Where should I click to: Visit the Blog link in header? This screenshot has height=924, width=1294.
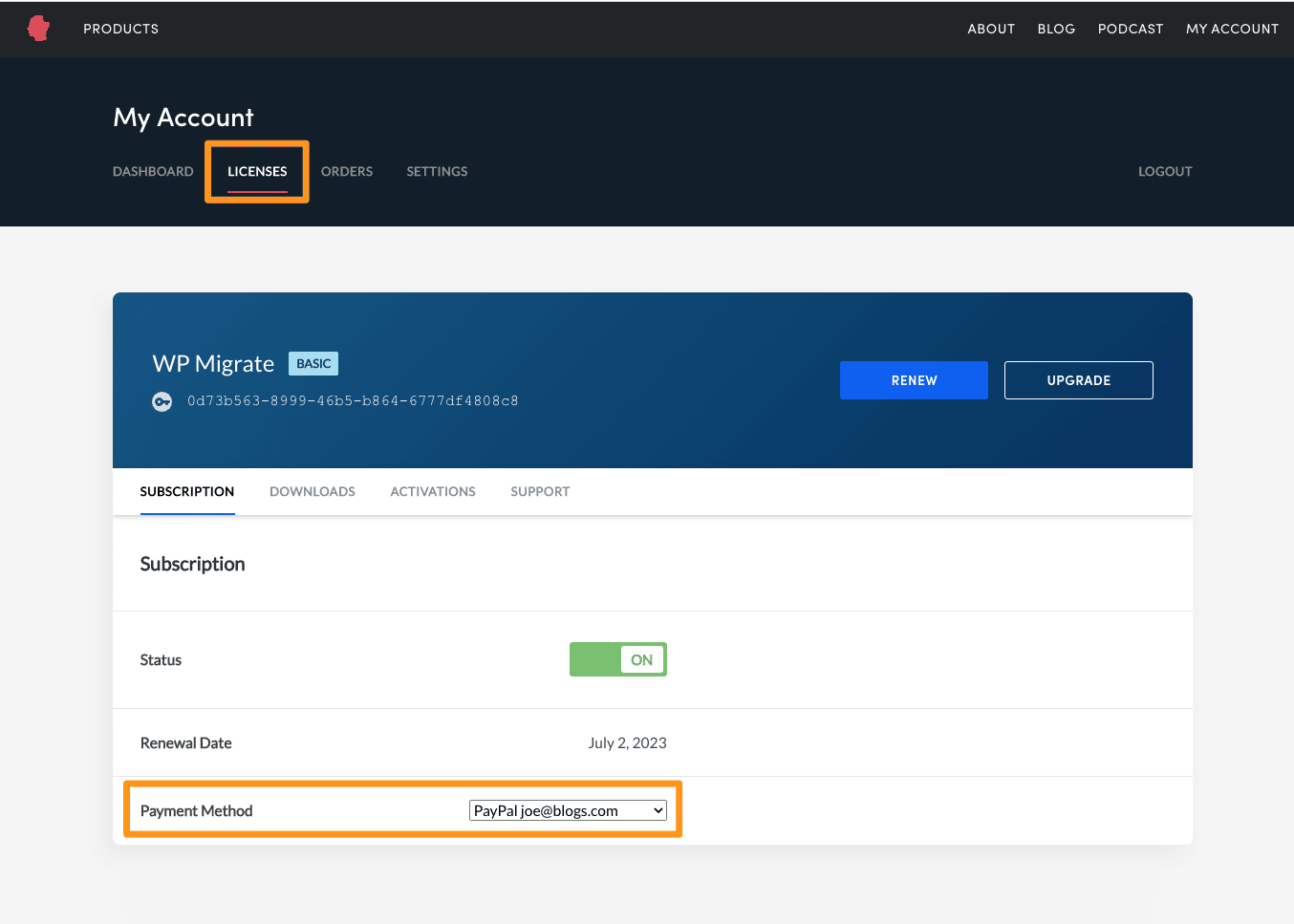1056,29
